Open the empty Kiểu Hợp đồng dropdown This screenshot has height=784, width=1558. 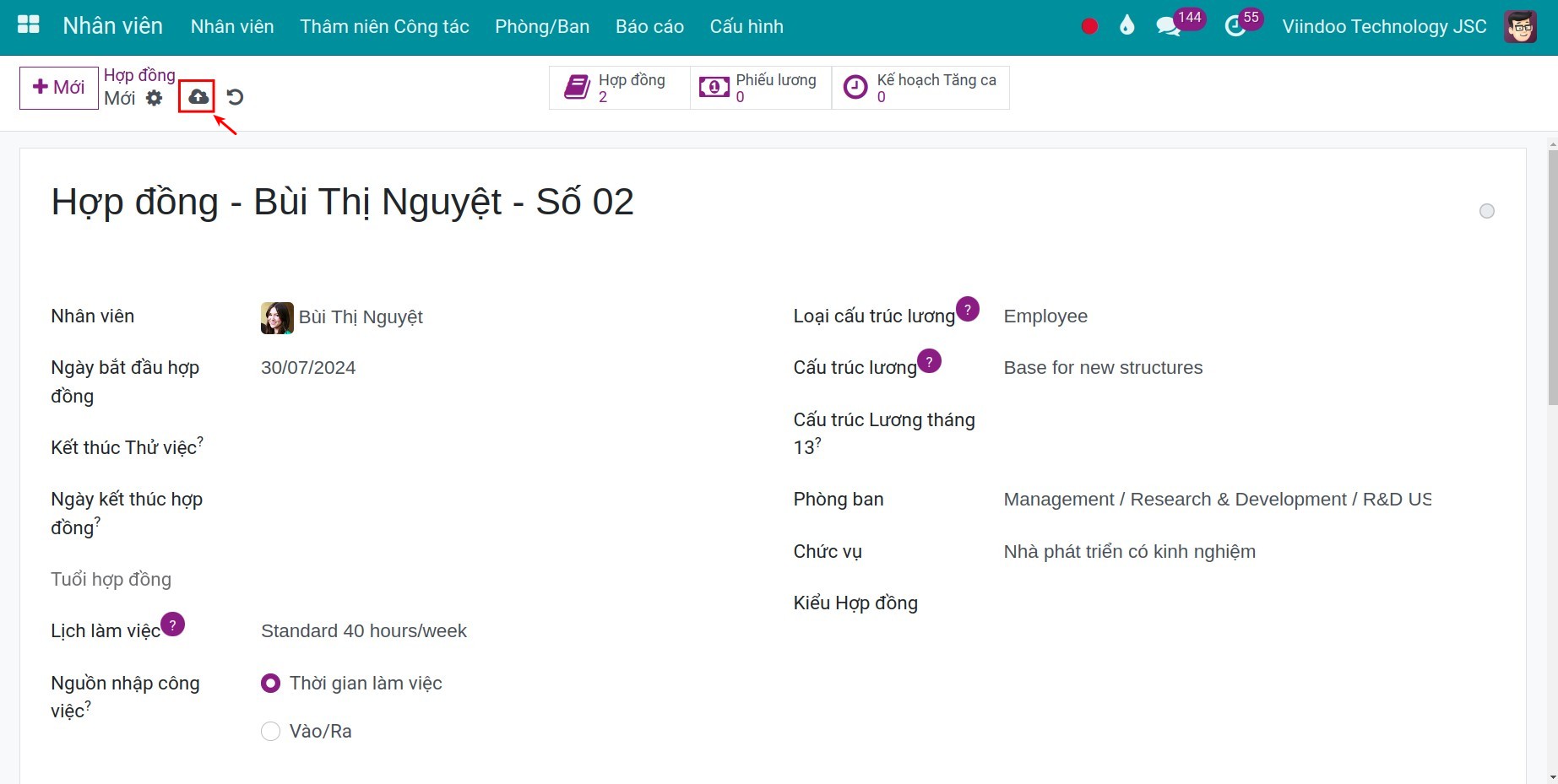[x=1217, y=603]
